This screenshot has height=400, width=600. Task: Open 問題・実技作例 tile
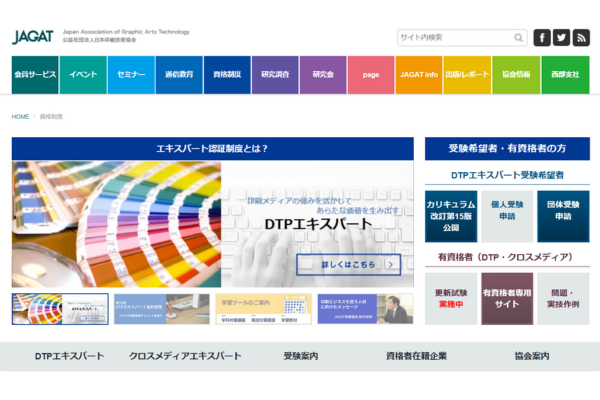click(x=563, y=299)
